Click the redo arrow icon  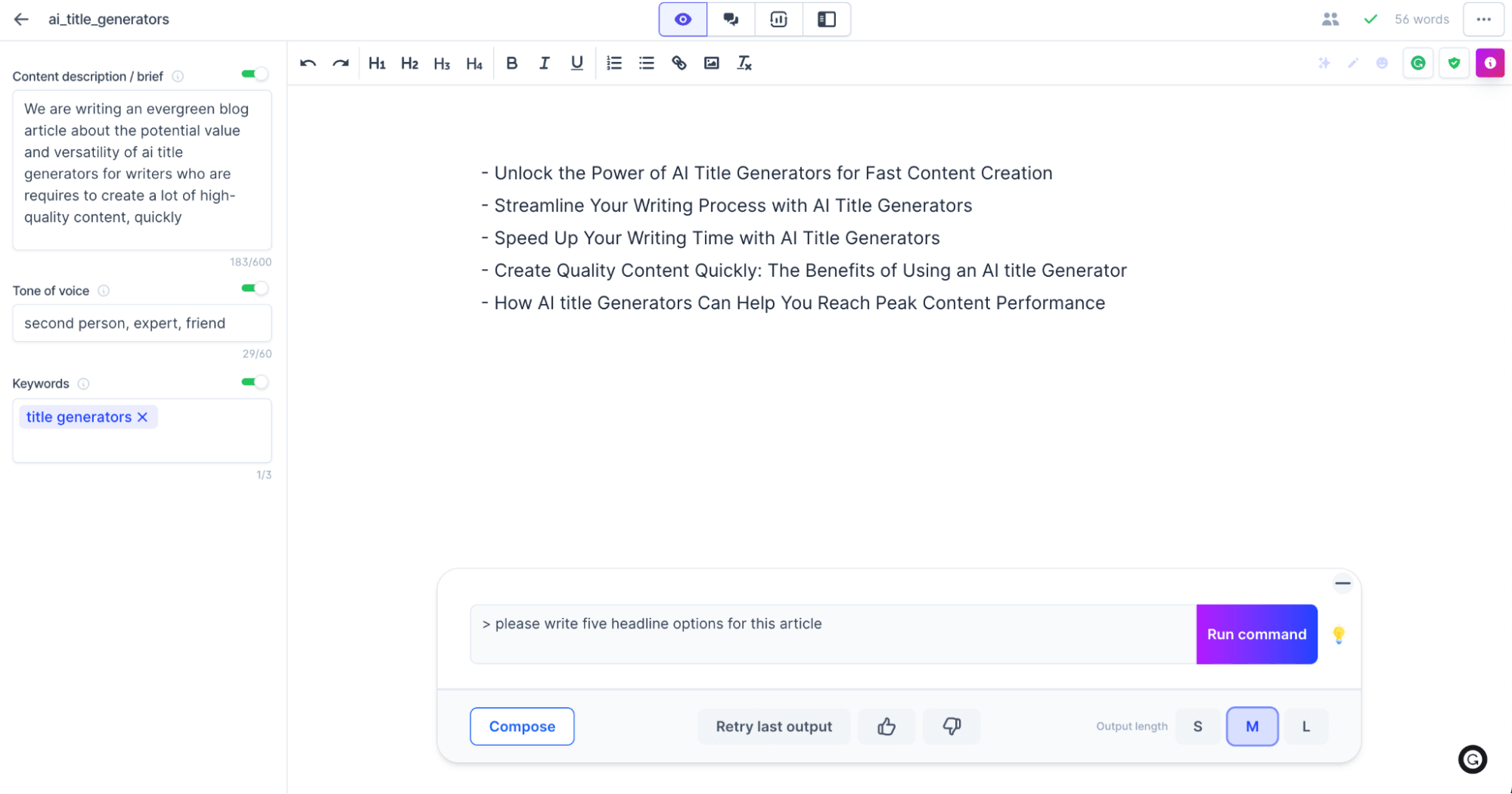(x=340, y=64)
